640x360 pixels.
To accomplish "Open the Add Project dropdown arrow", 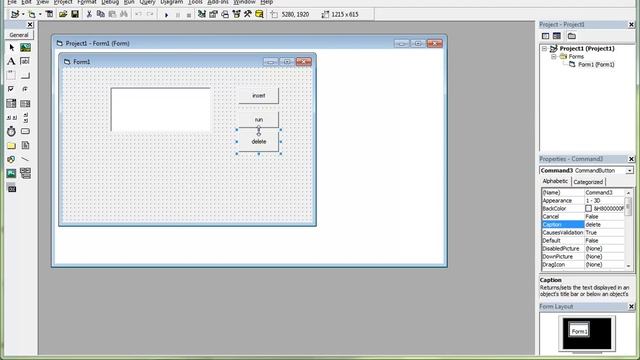I will pos(23,15).
